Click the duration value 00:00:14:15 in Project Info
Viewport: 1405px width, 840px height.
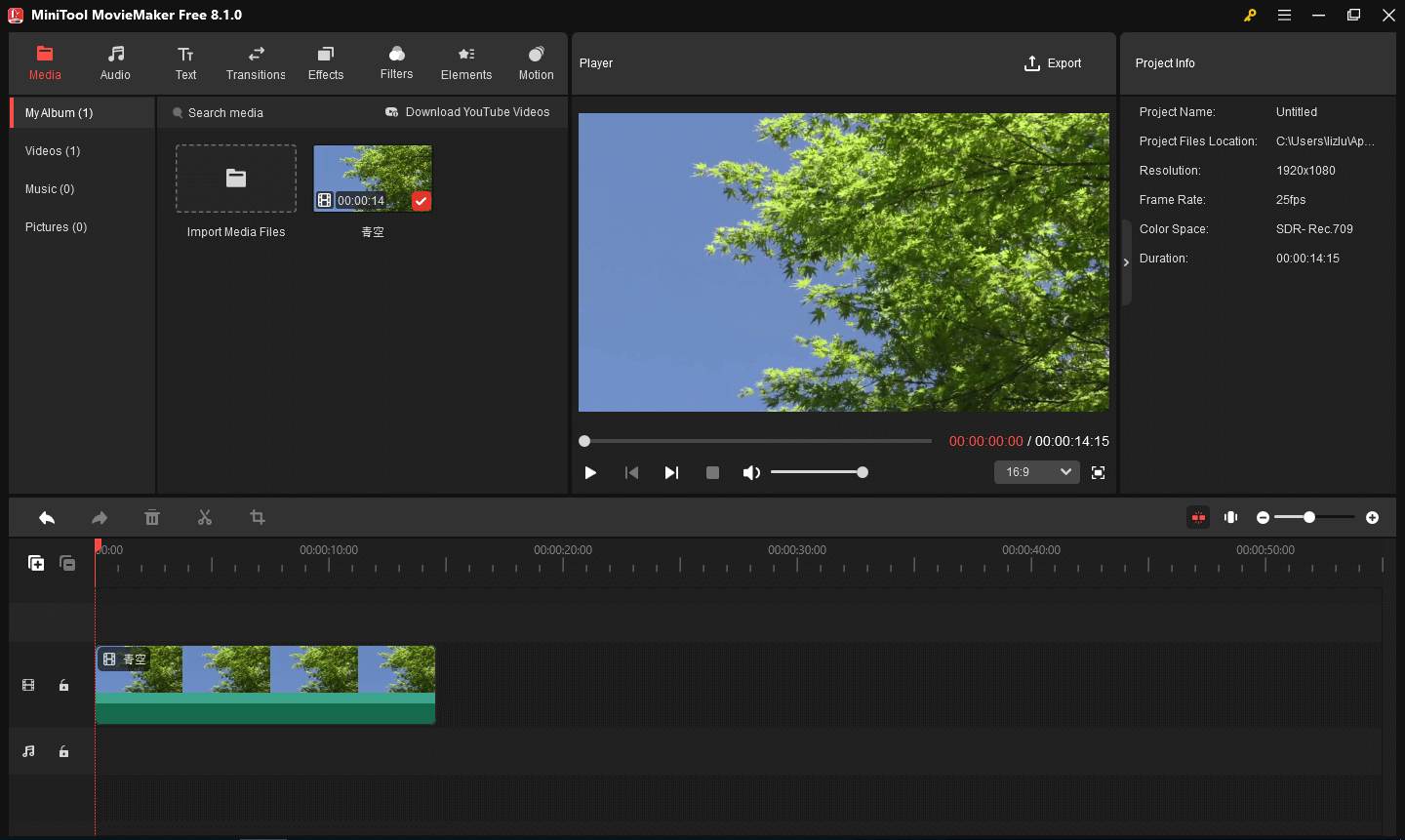tap(1307, 259)
